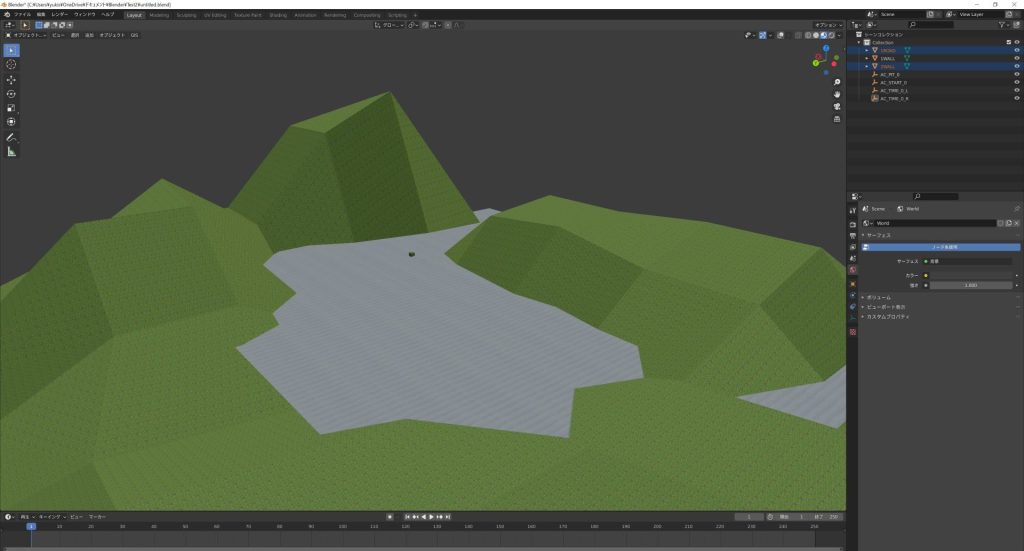Select the Move tool
The width and height of the screenshot is (1024, 551).
(11, 79)
